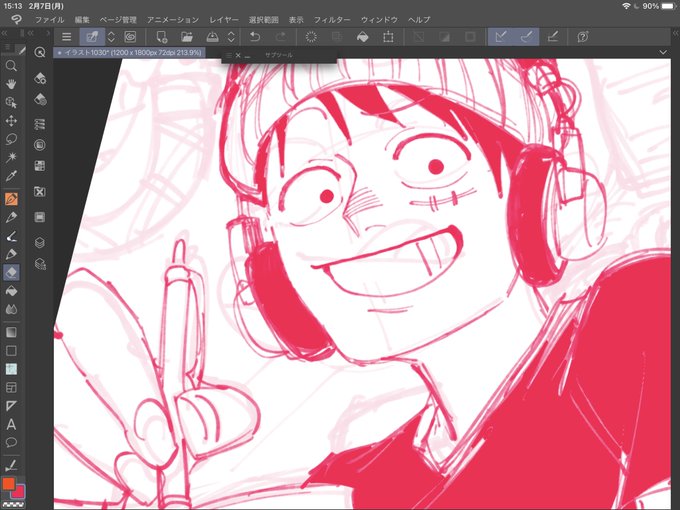The height and width of the screenshot is (510, 680).
Task: Open the help question-mark icon
Action: click(x=583, y=37)
